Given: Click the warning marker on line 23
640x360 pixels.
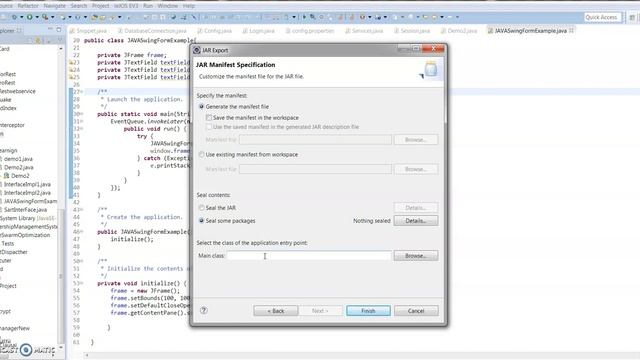Looking at the screenshot, I should click(x=71, y=62).
